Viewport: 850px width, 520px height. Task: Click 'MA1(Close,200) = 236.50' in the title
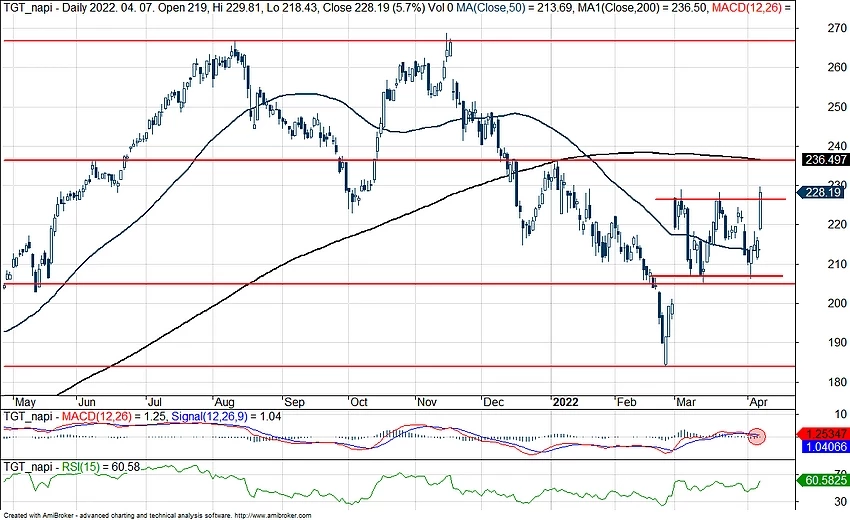pyautogui.click(x=641, y=8)
